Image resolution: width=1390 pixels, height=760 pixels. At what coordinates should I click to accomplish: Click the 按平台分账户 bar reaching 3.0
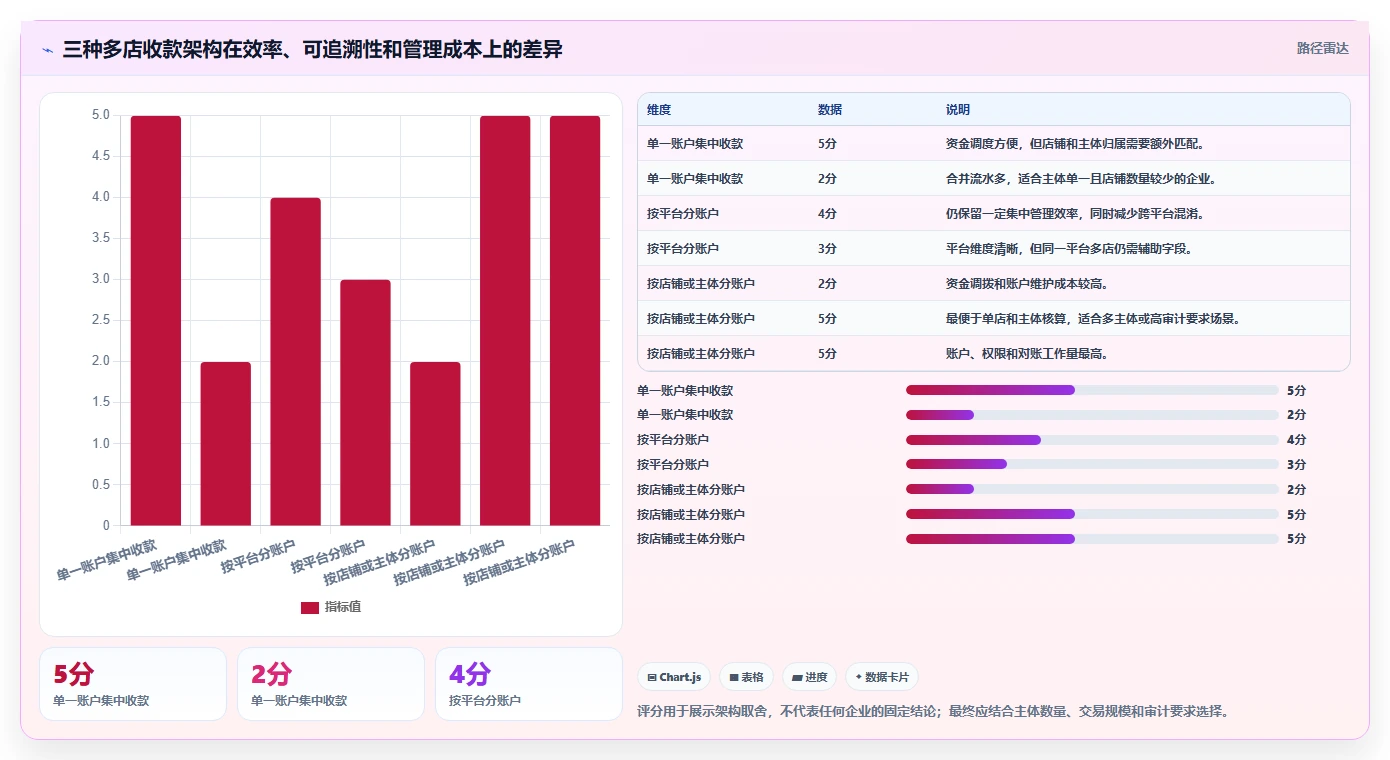coord(366,403)
